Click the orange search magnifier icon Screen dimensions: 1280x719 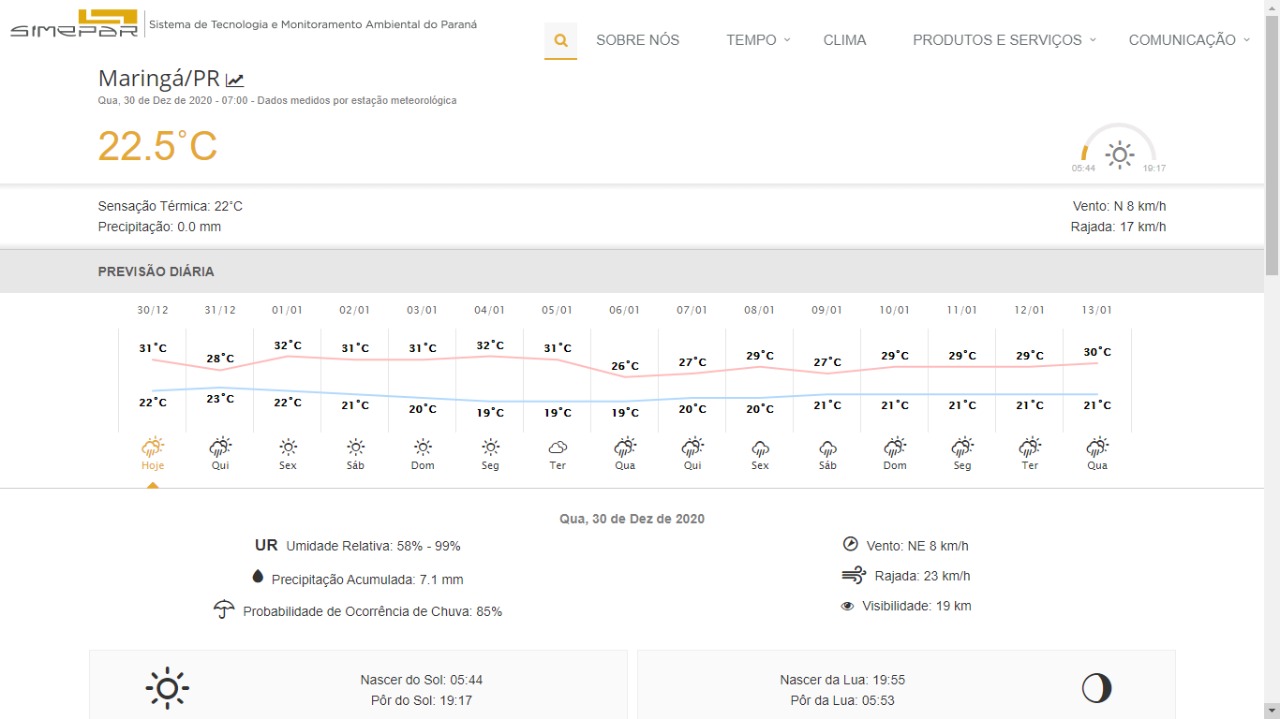click(x=561, y=41)
